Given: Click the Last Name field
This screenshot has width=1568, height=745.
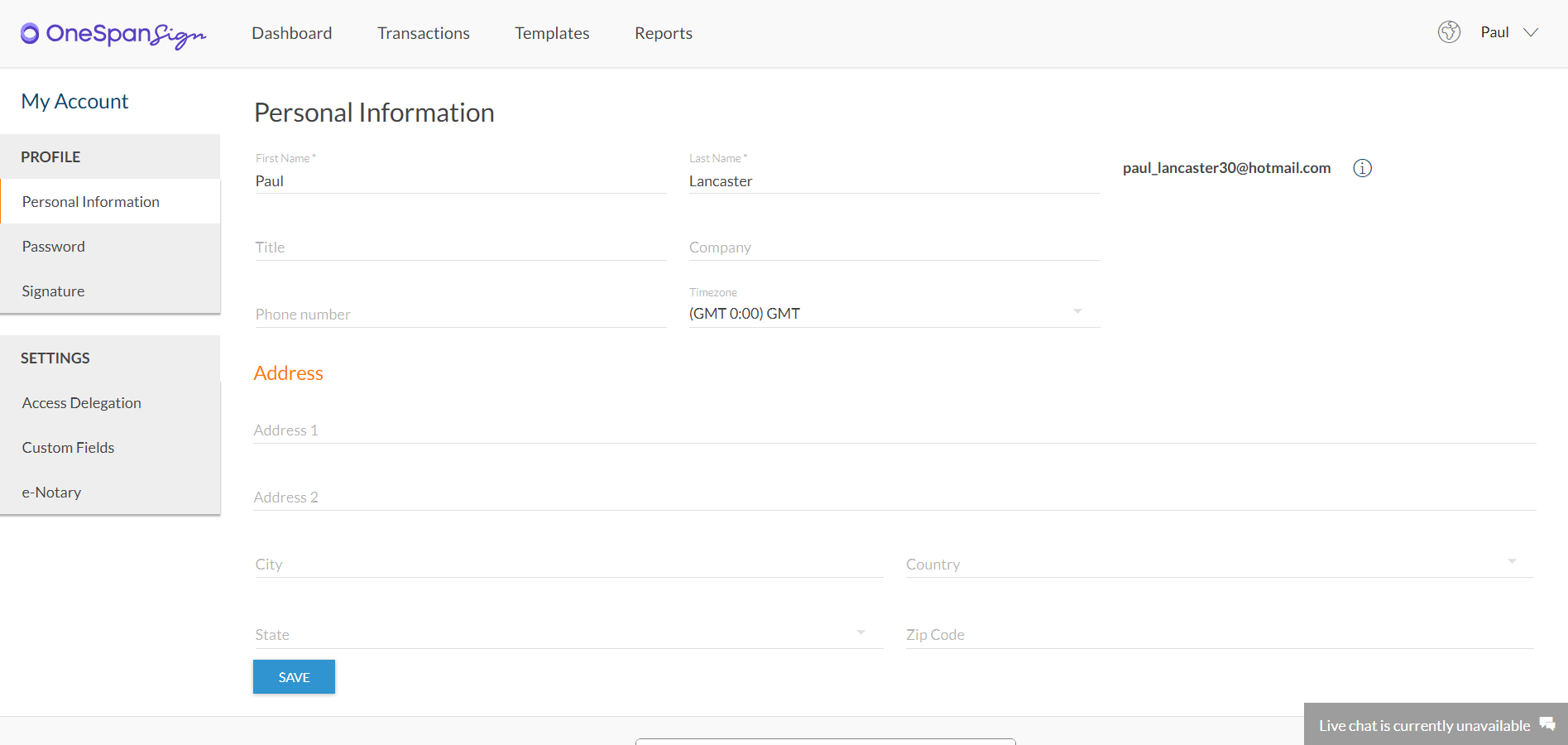Looking at the screenshot, I should tap(894, 180).
